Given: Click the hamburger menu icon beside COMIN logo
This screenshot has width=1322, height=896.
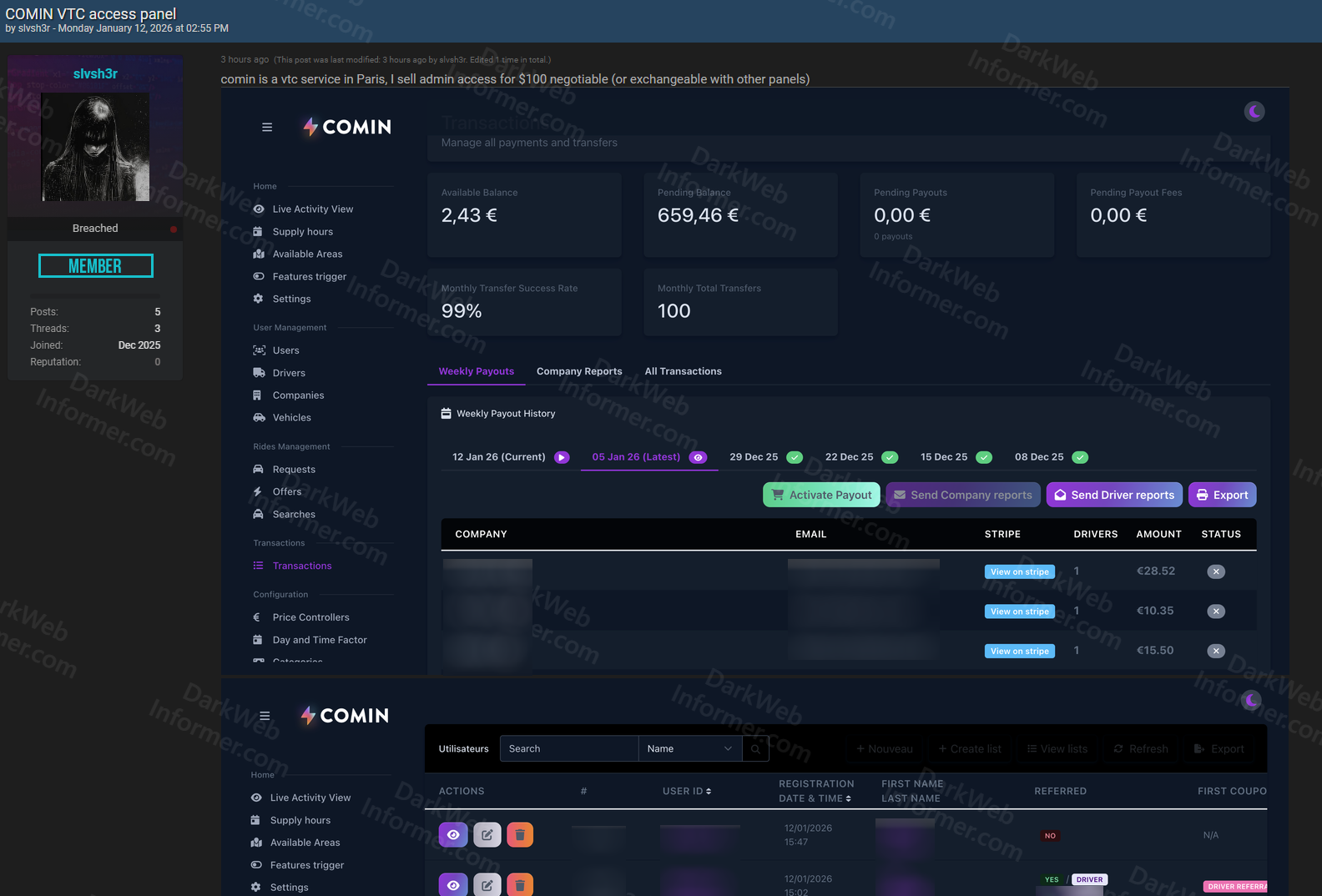Looking at the screenshot, I should 267,128.
